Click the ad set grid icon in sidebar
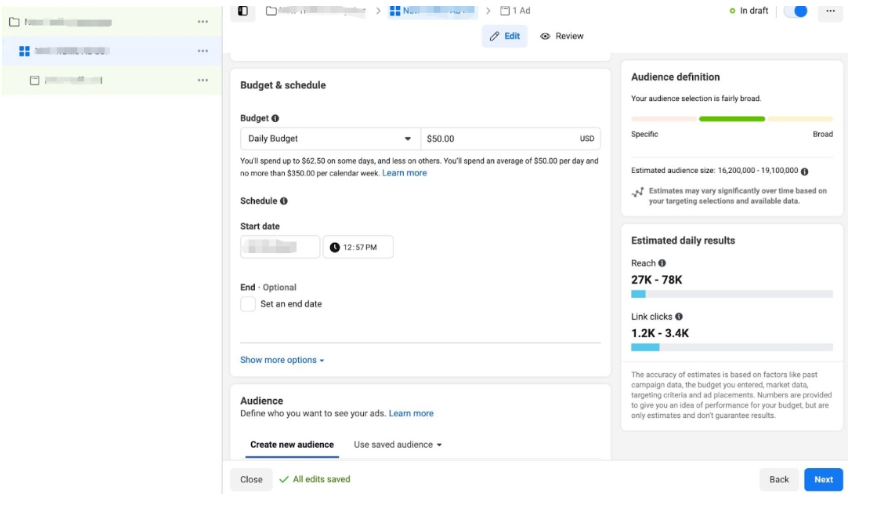 click(x=24, y=51)
